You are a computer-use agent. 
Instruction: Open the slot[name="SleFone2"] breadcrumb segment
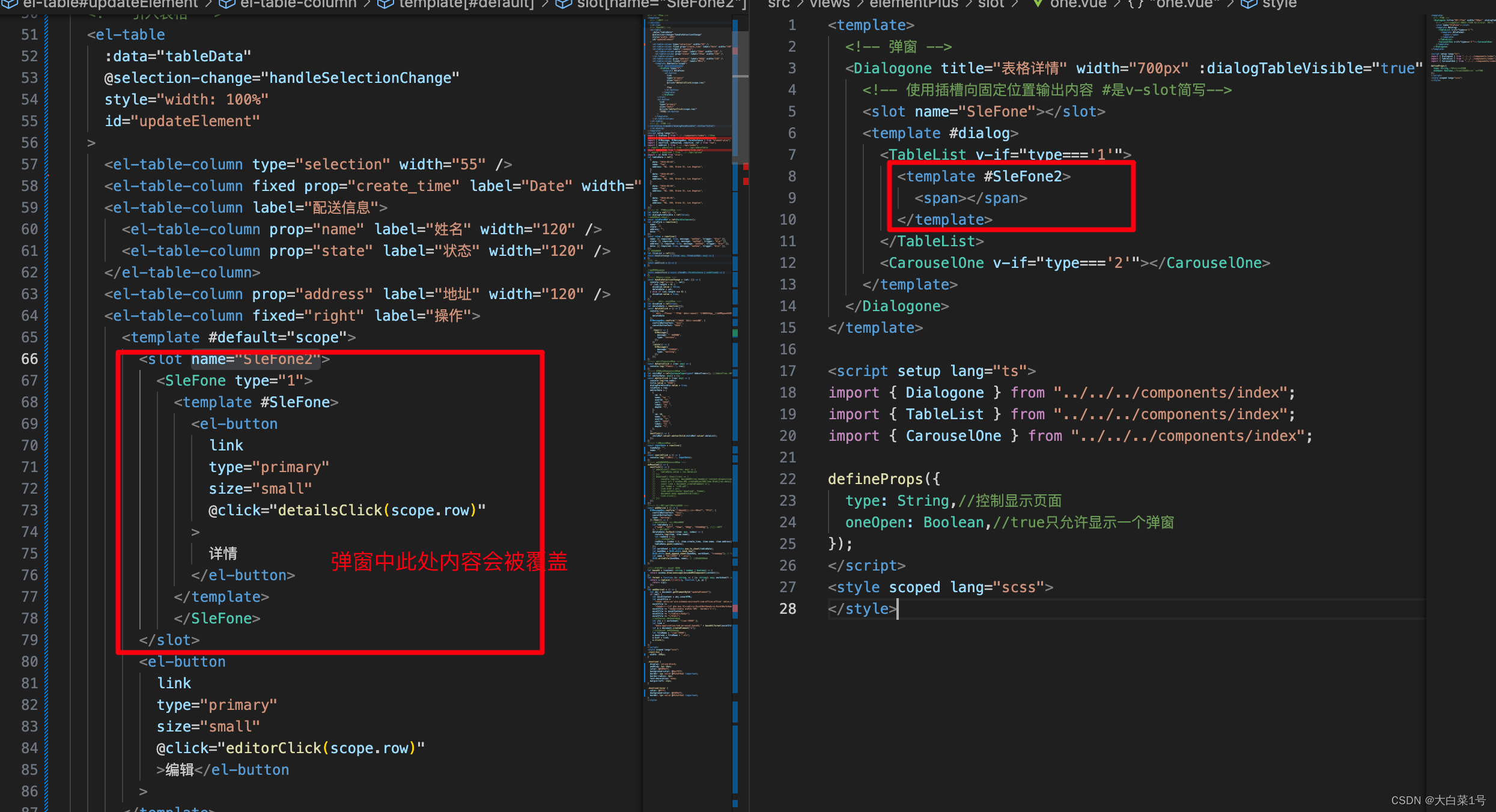coord(650,4)
